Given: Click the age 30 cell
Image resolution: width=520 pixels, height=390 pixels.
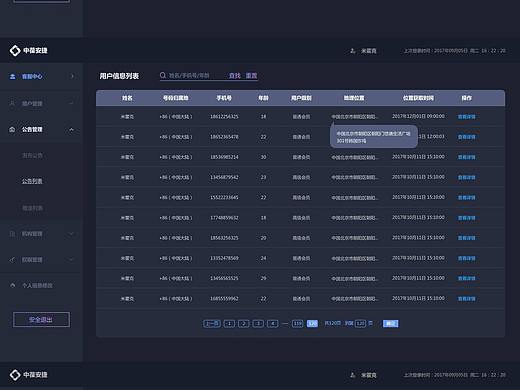Looking at the screenshot, I should (x=263, y=157).
